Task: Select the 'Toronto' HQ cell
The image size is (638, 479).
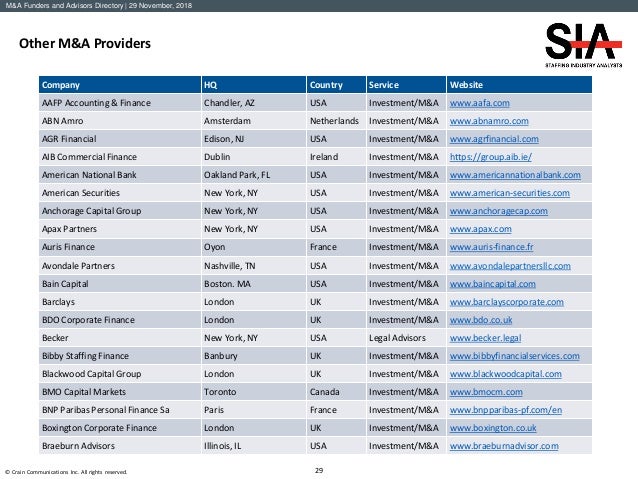Action: 254,392
